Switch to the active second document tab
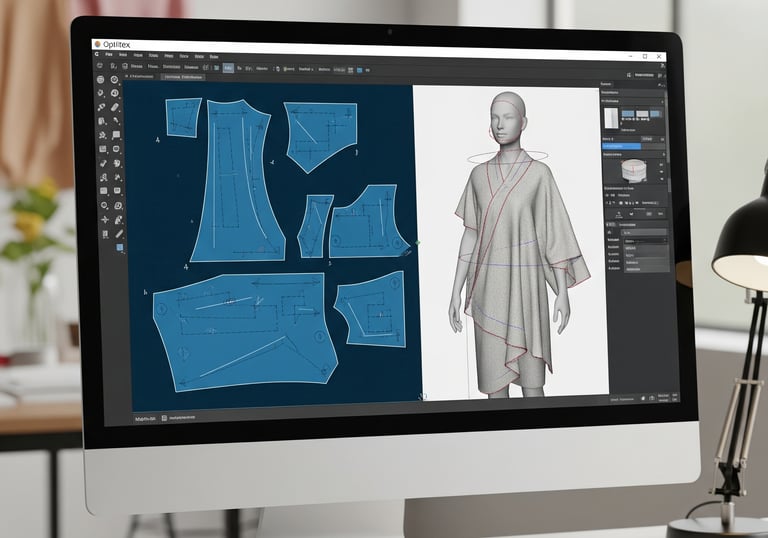Image resolution: width=768 pixels, height=538 pixels. point(183,77)
